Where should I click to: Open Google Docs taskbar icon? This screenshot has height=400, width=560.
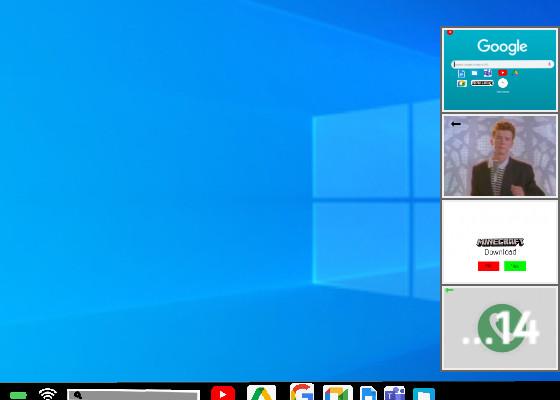(x=368, y=393)
